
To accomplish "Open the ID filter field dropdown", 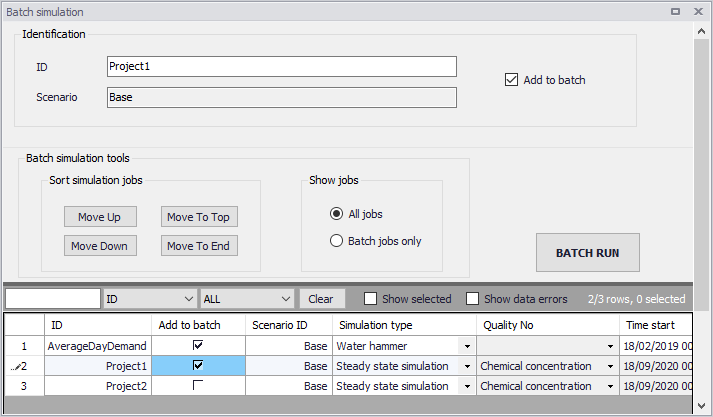I will pos(189,299).
